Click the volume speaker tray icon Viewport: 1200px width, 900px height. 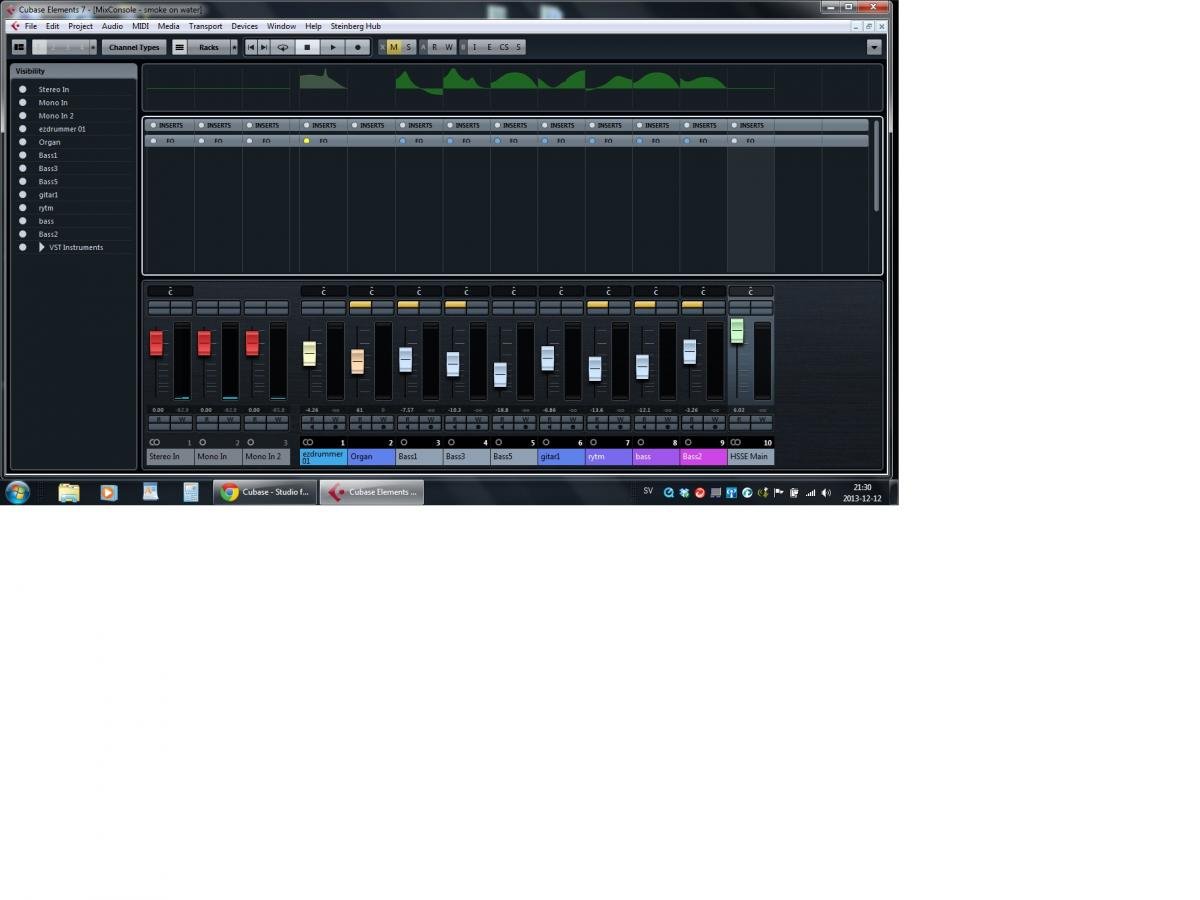(x=826, y=492)
